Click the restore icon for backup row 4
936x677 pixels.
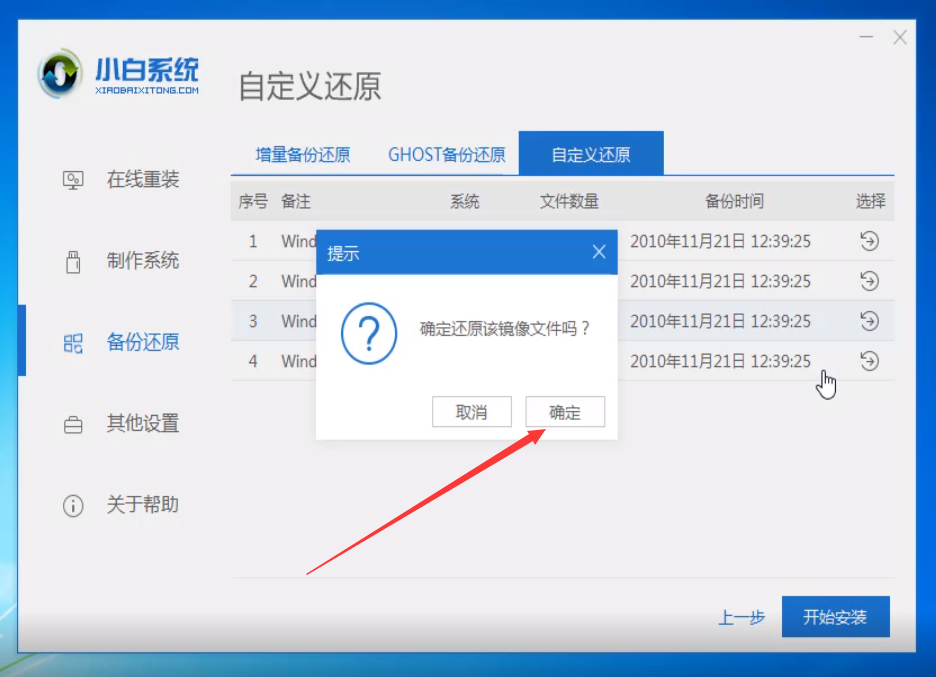871,361
